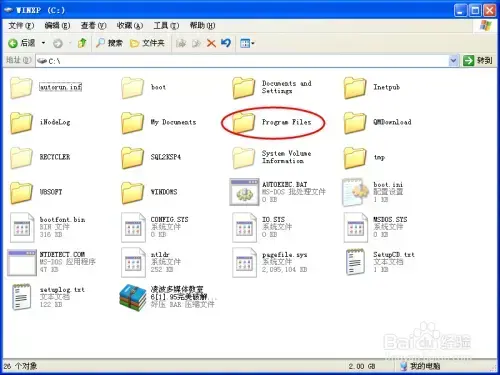Select the pagefile.sys file icon
This screenshot has width=500, height=375.
point(245,263)
